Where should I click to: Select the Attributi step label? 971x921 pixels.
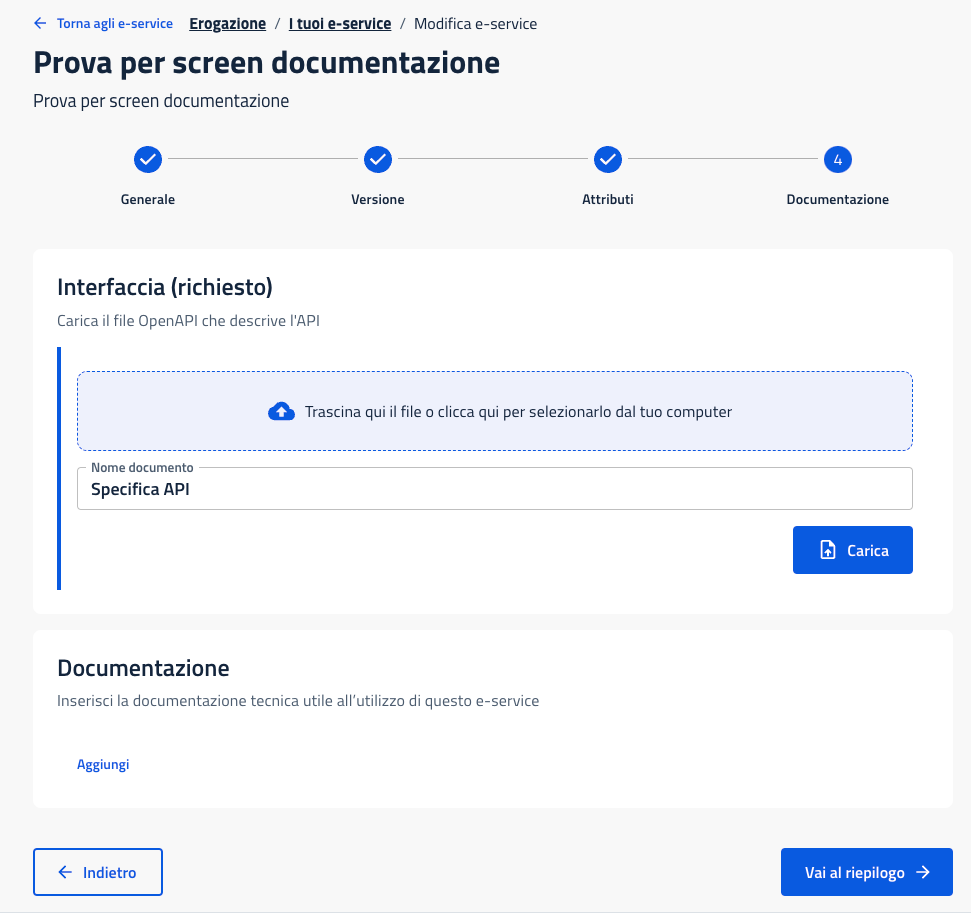[608, 199]
